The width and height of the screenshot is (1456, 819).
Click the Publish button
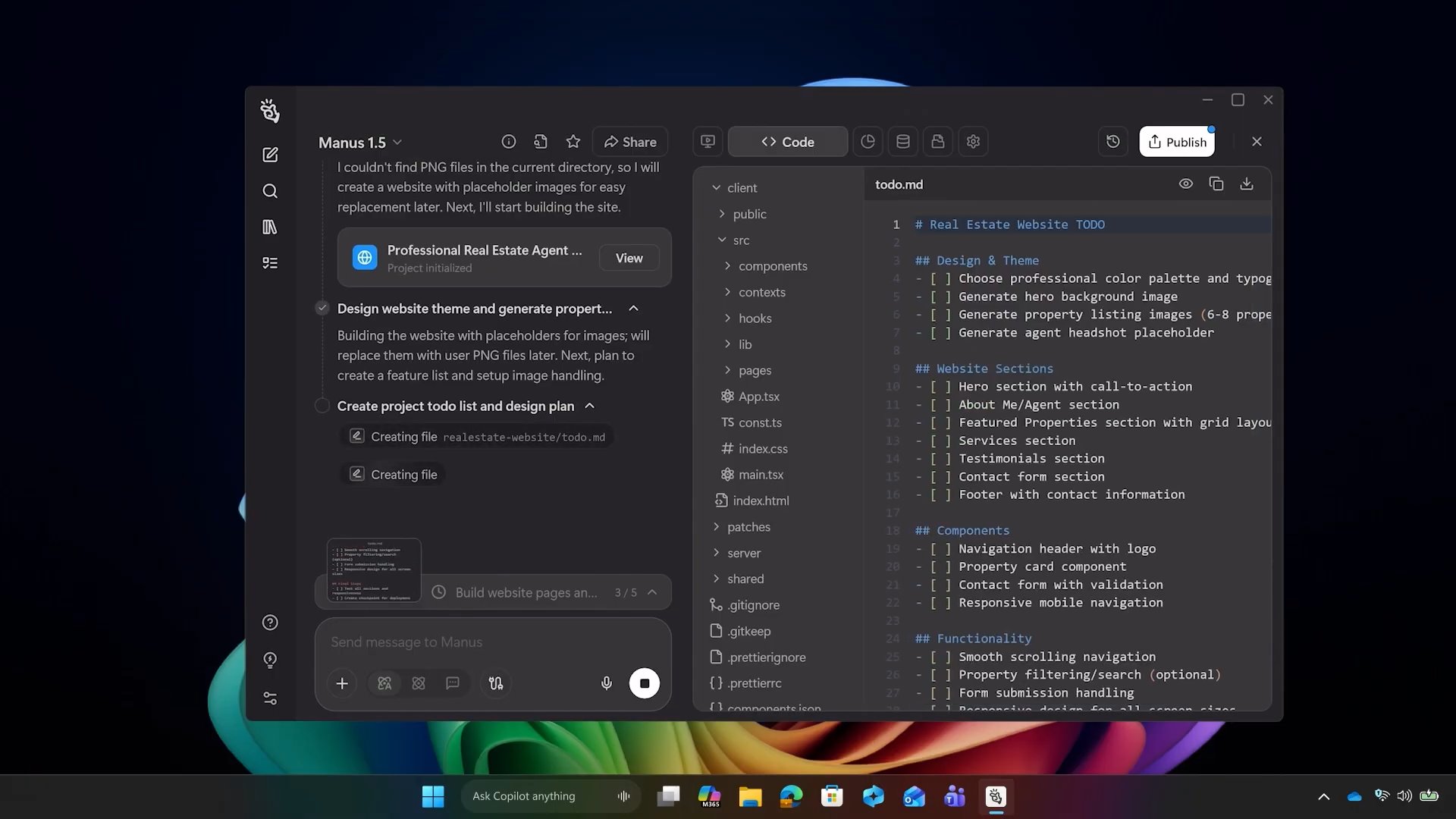coord(1178,141)
